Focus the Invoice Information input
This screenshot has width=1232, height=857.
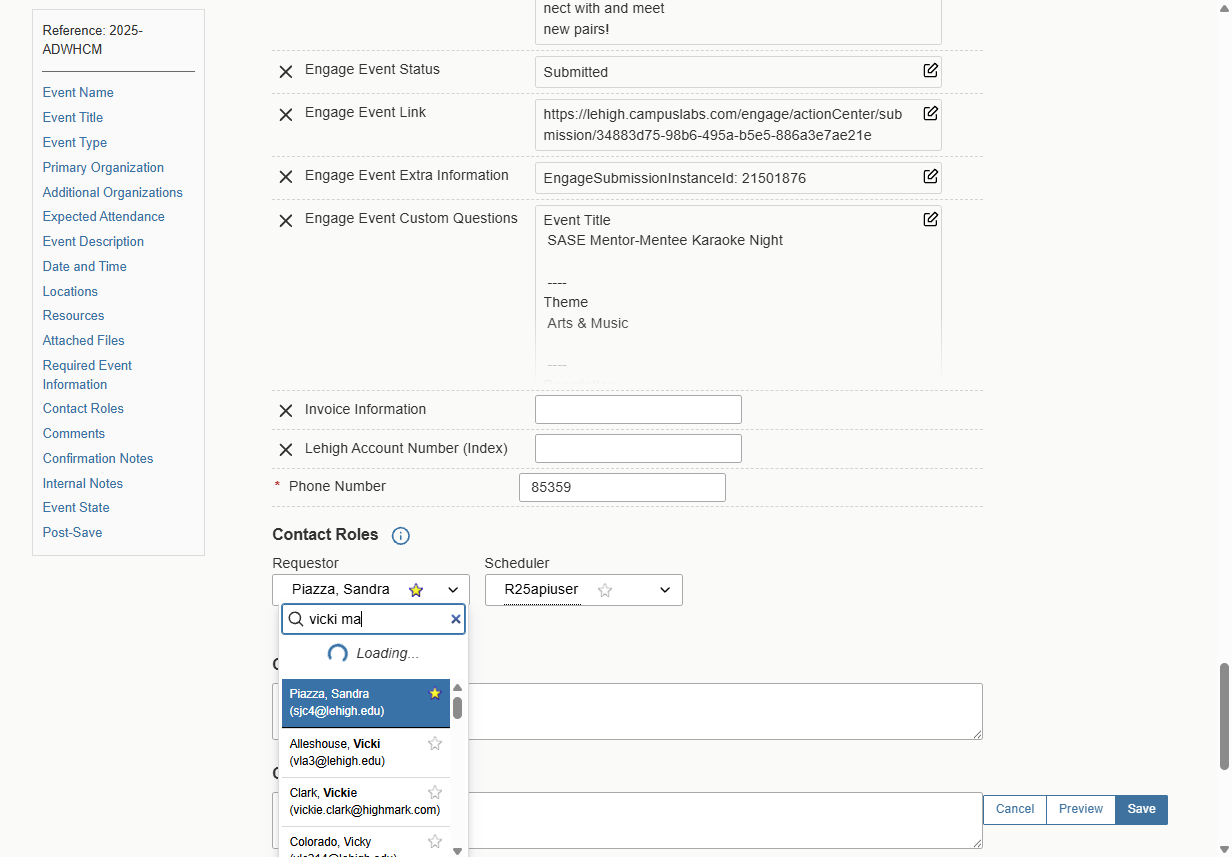(638, 409)
